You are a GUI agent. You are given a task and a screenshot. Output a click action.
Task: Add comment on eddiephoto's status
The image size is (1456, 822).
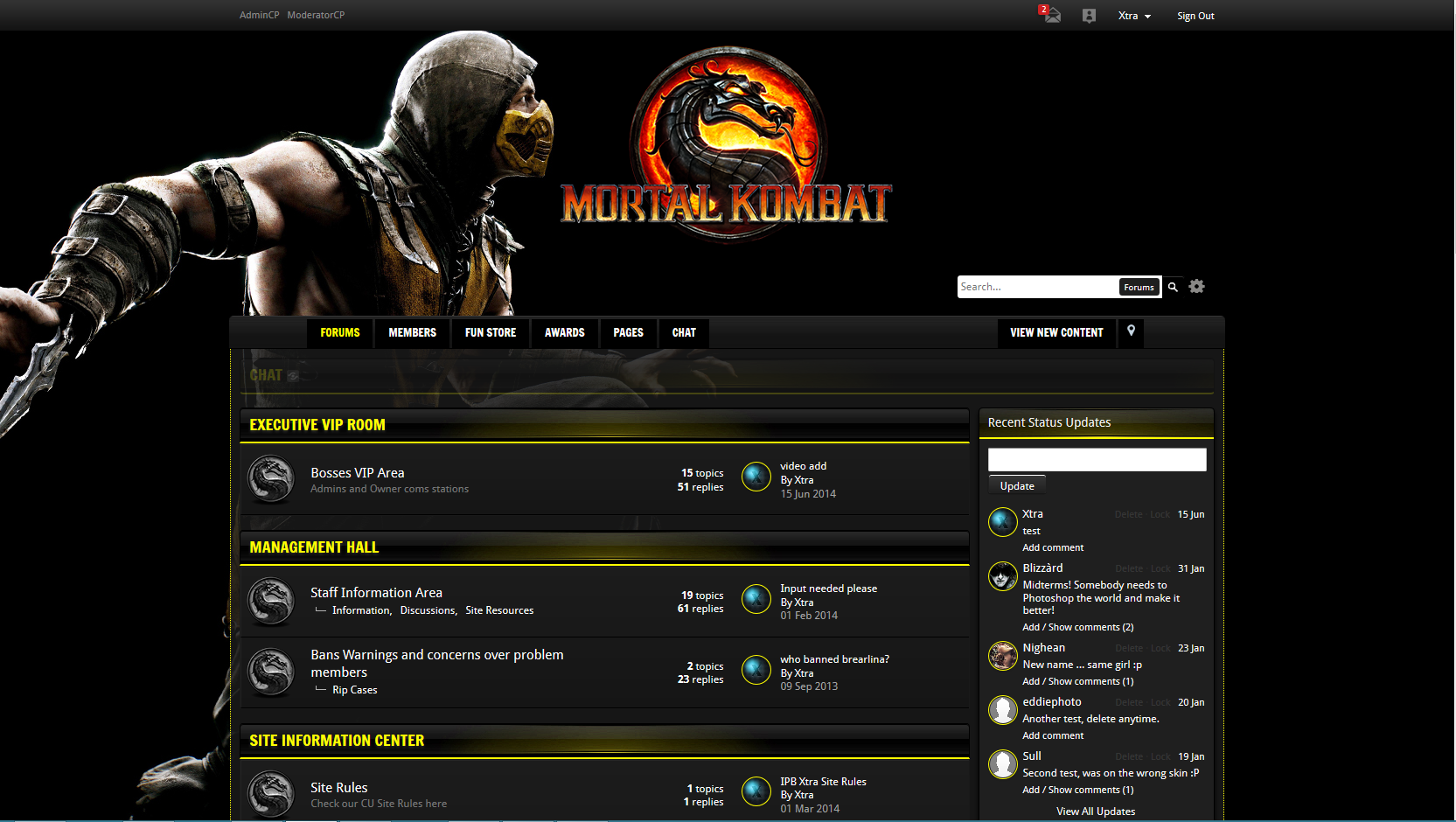coord(1053,735)
